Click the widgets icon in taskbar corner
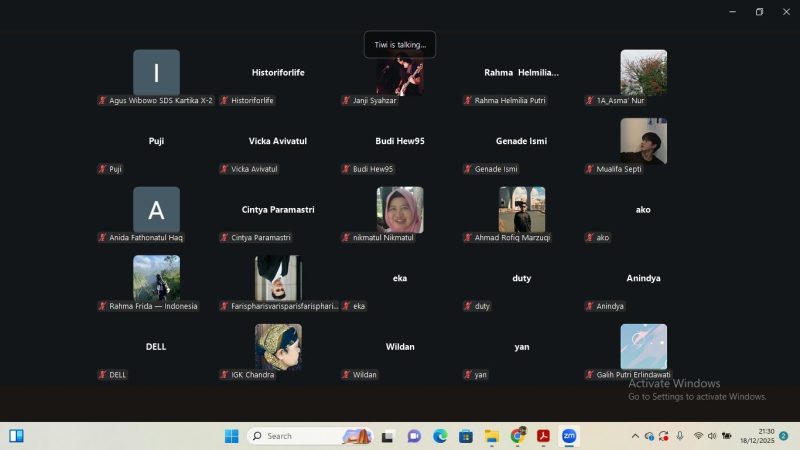The width and height of the screenshot is (800, 450). point(16,436)
